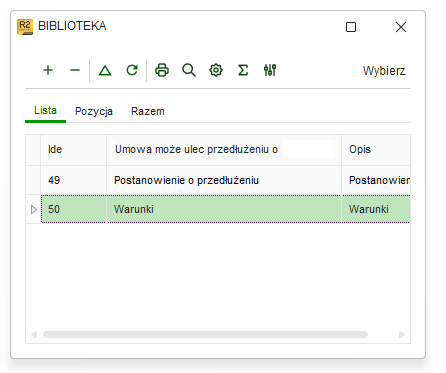The height and width of the screenshot is (373, 446).
Task: Maximize the BIBLIOTEKA window
Action: 351,27
